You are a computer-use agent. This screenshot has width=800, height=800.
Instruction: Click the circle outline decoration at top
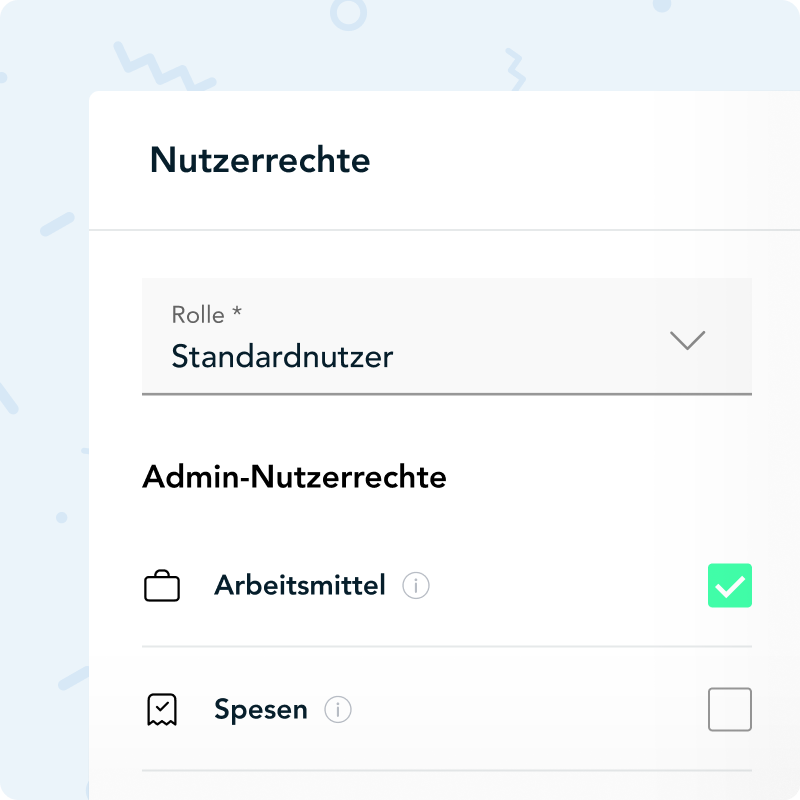[347, 13]
